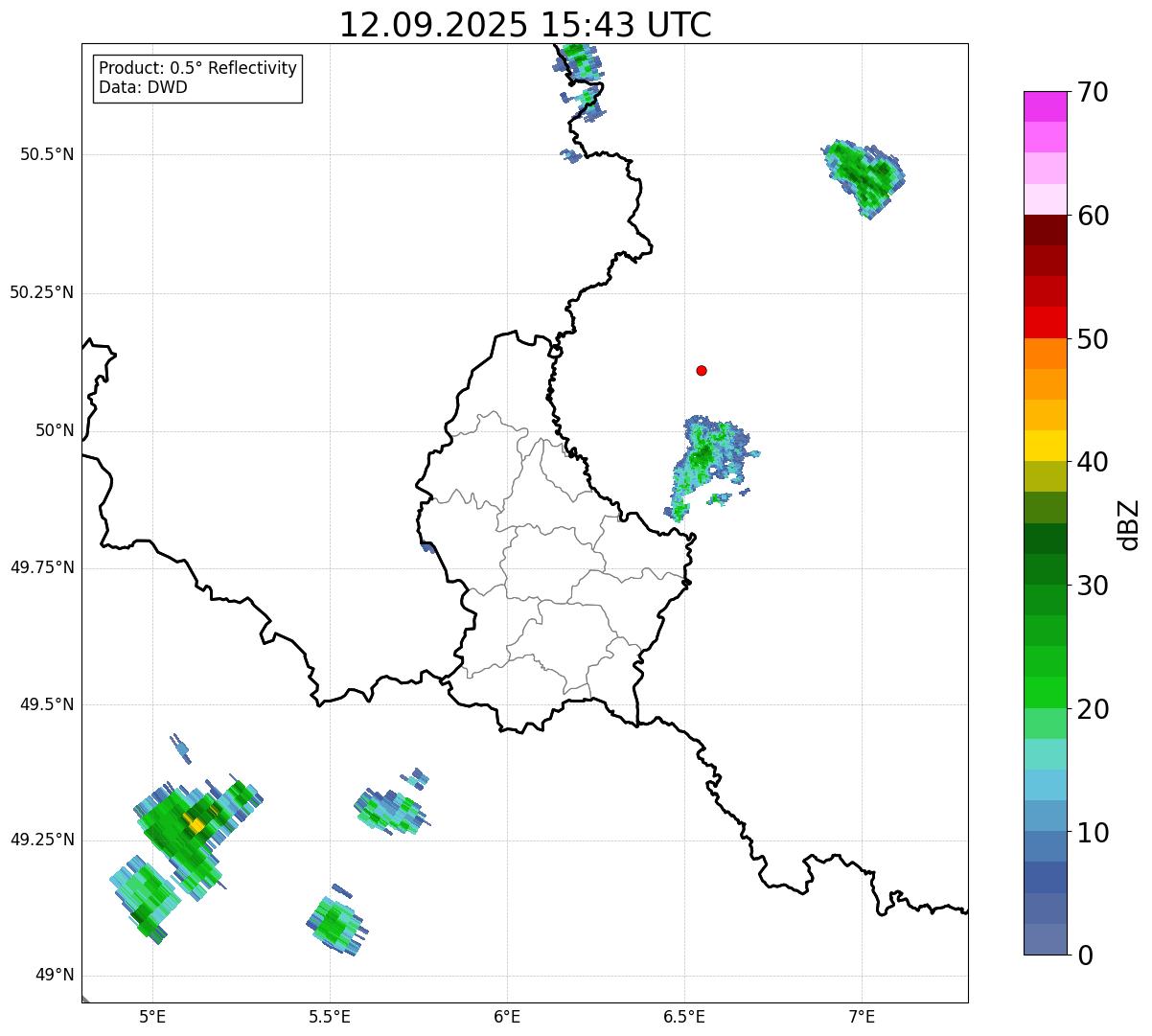Click the 10 colorbar tick label

[1093, 833]
